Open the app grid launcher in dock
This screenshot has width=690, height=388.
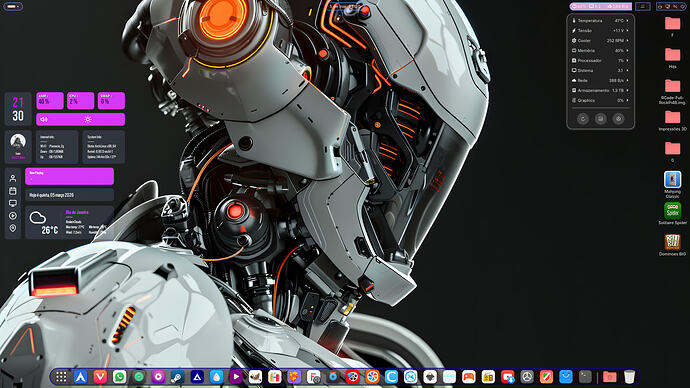pyautogui.click(x=61, y=377)
